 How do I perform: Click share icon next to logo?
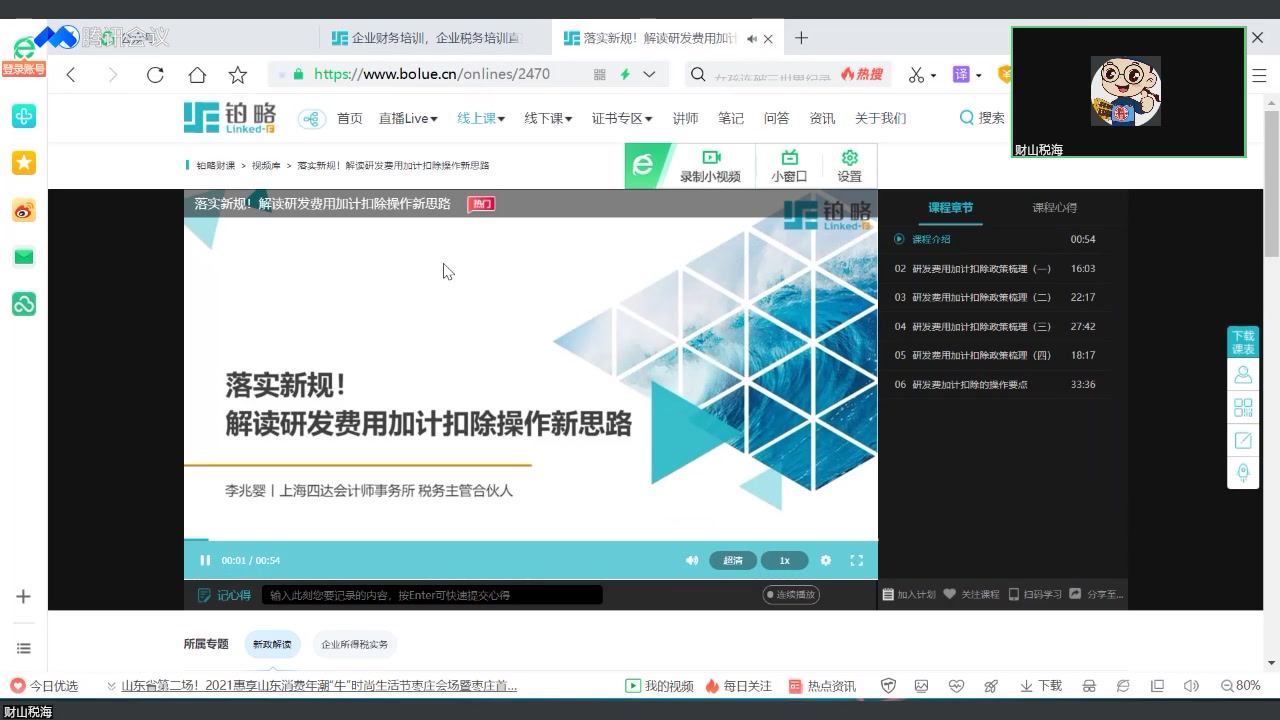click(312, 119)
